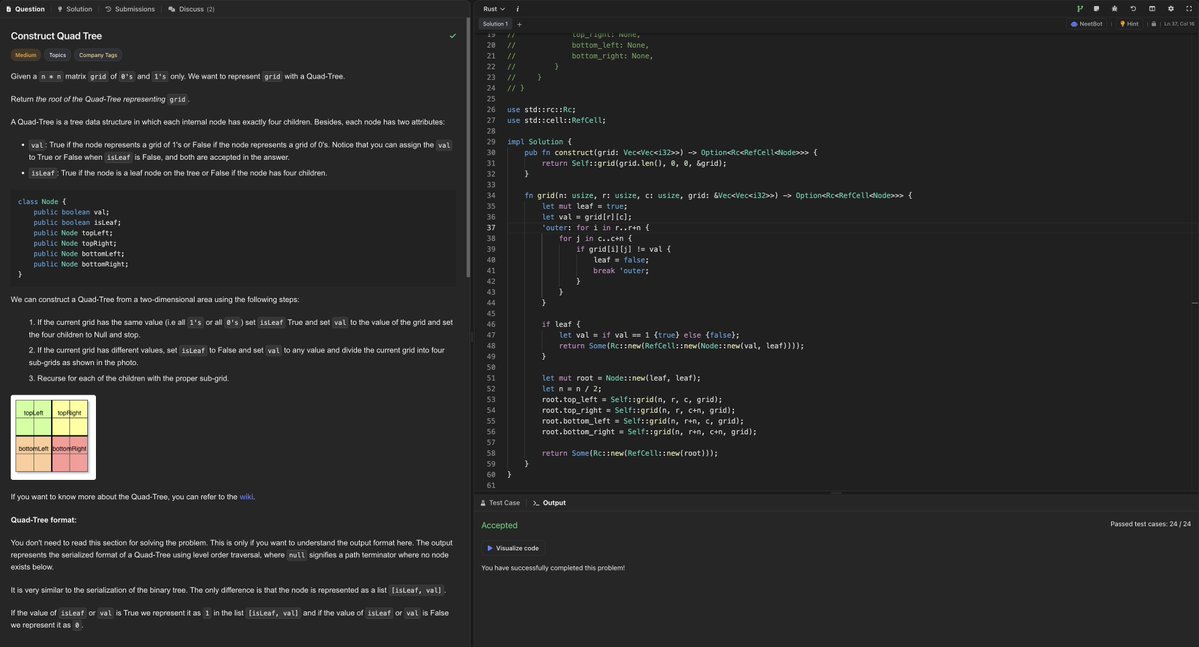Viewport: 1199px width, 647px height.
Task: Follow the wiki link
Action: (x=246, y=496)
